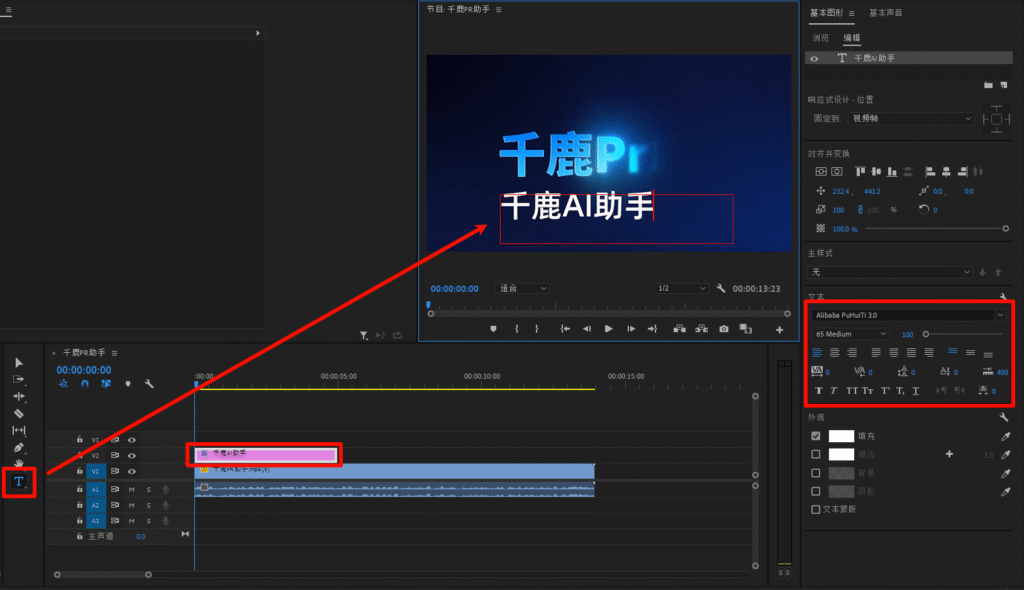Select the Pen tool in toolbar
1024x590 pixels.
click(18, 447)
